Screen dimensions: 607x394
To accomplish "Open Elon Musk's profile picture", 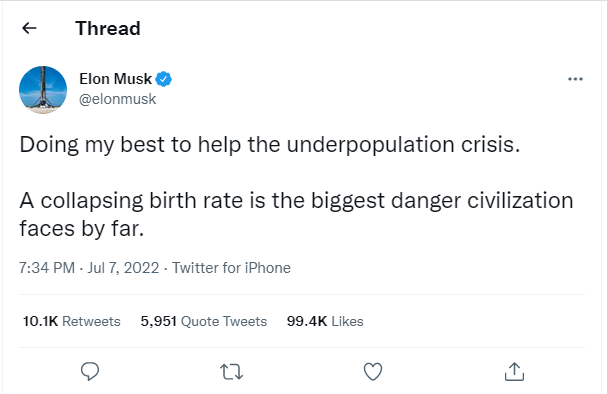I will point(43,90).
